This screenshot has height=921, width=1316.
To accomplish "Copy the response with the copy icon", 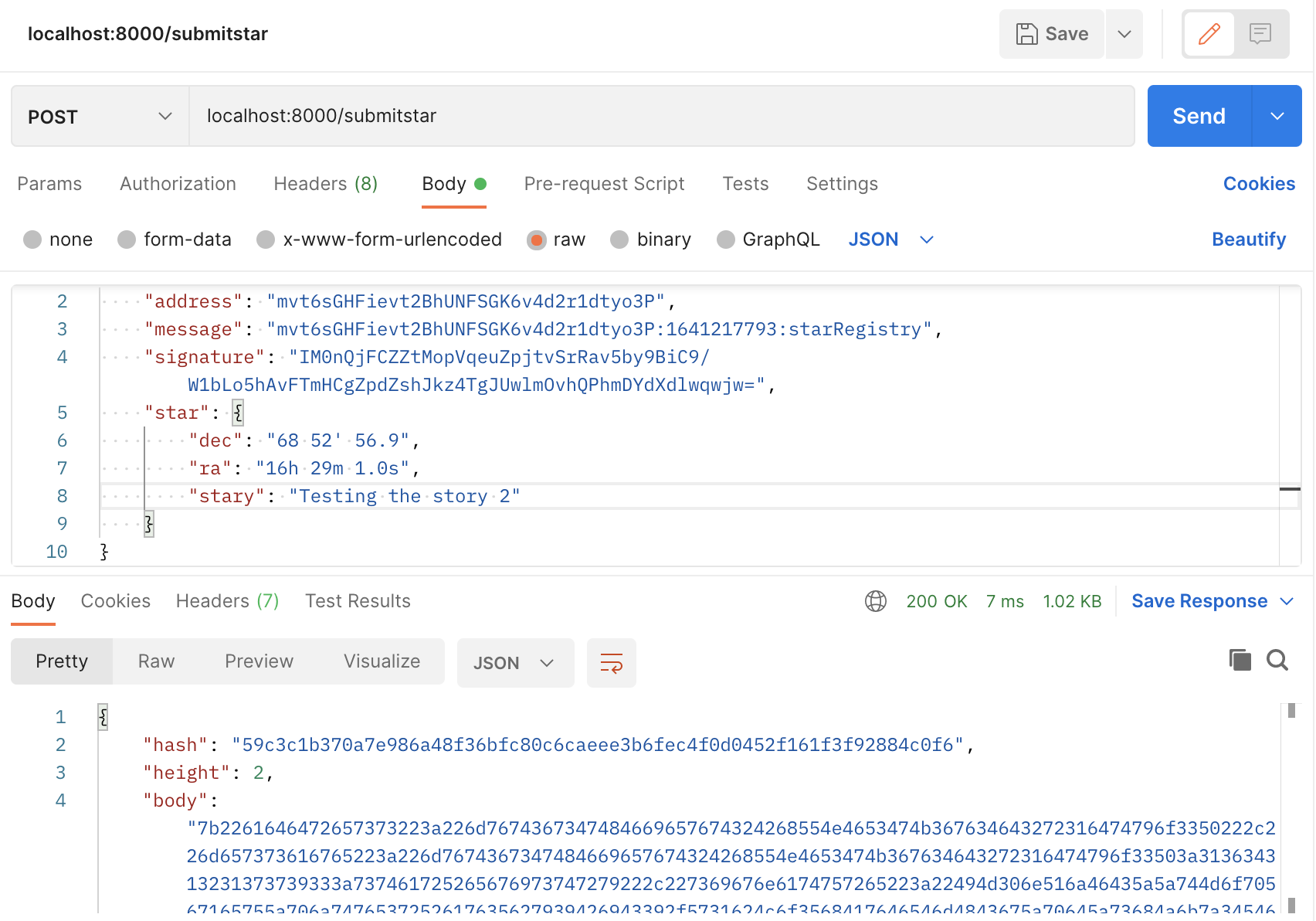I will [x=1240, y=660].
